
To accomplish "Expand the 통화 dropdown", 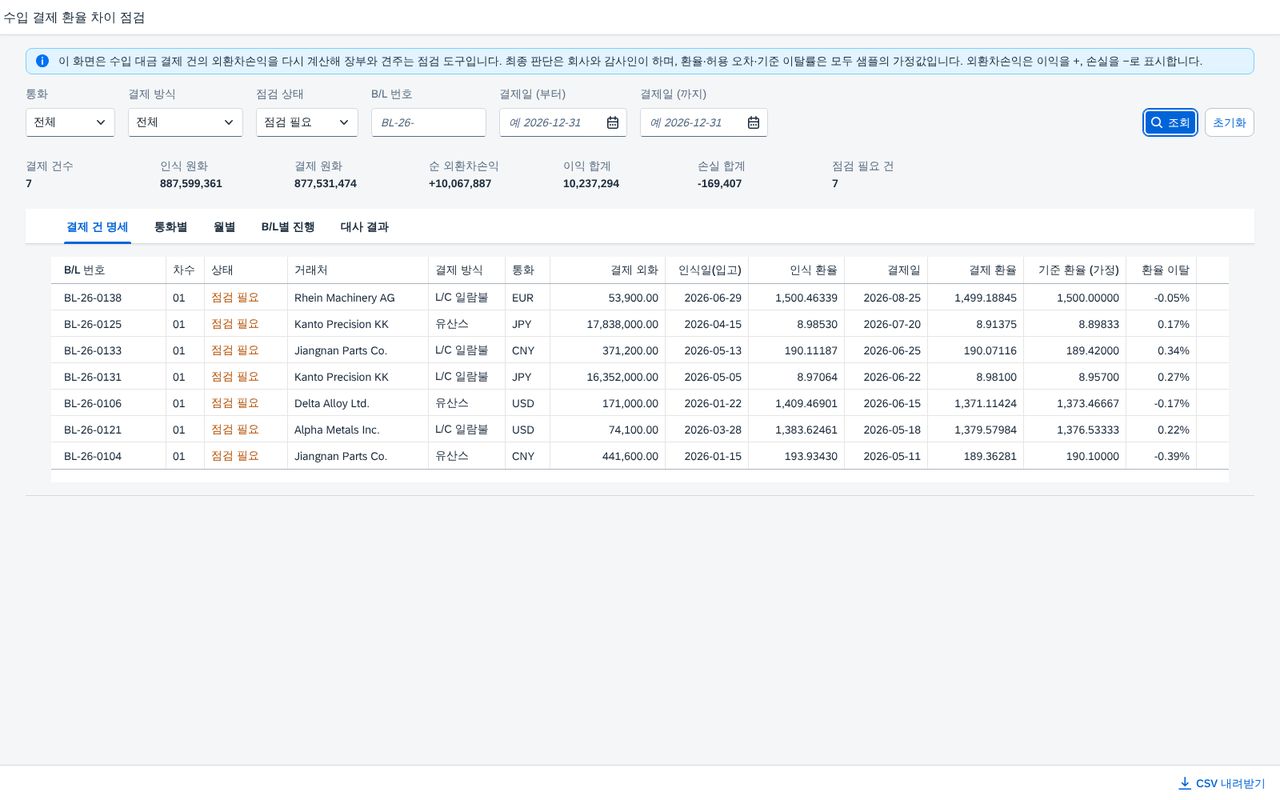I will click(70, 123).
